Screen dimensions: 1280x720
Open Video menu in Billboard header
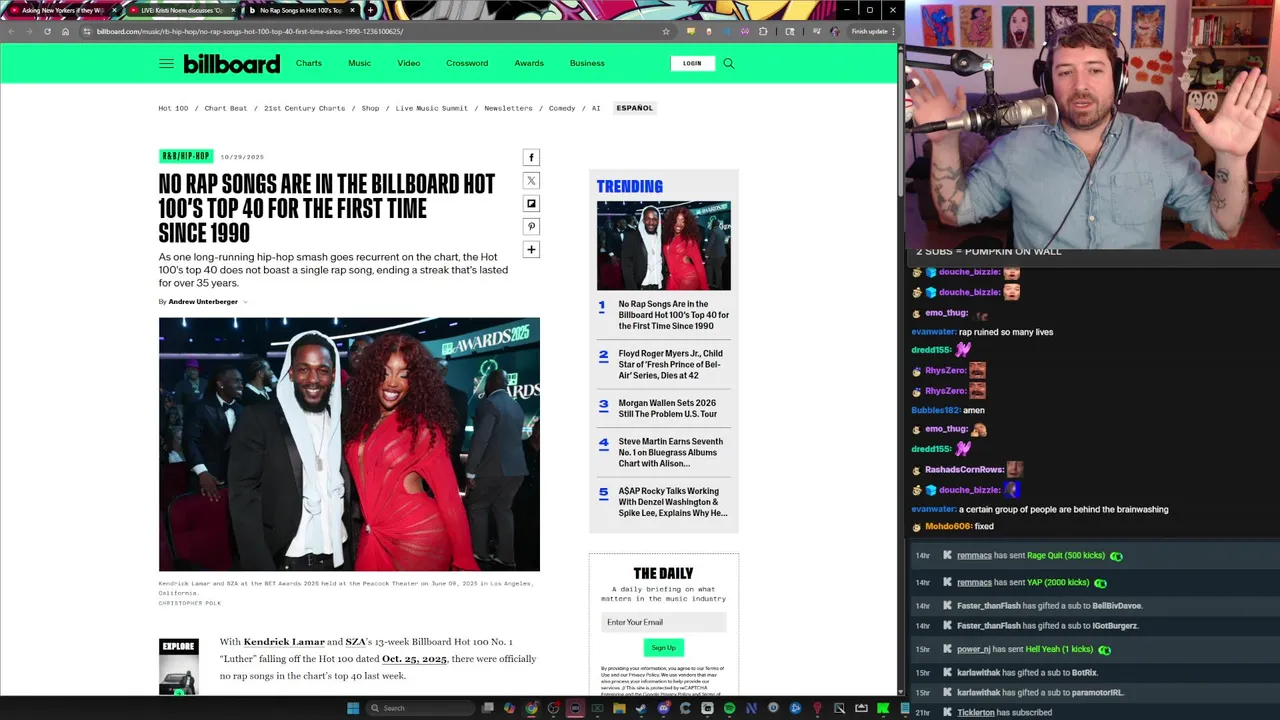coord(408,63)
